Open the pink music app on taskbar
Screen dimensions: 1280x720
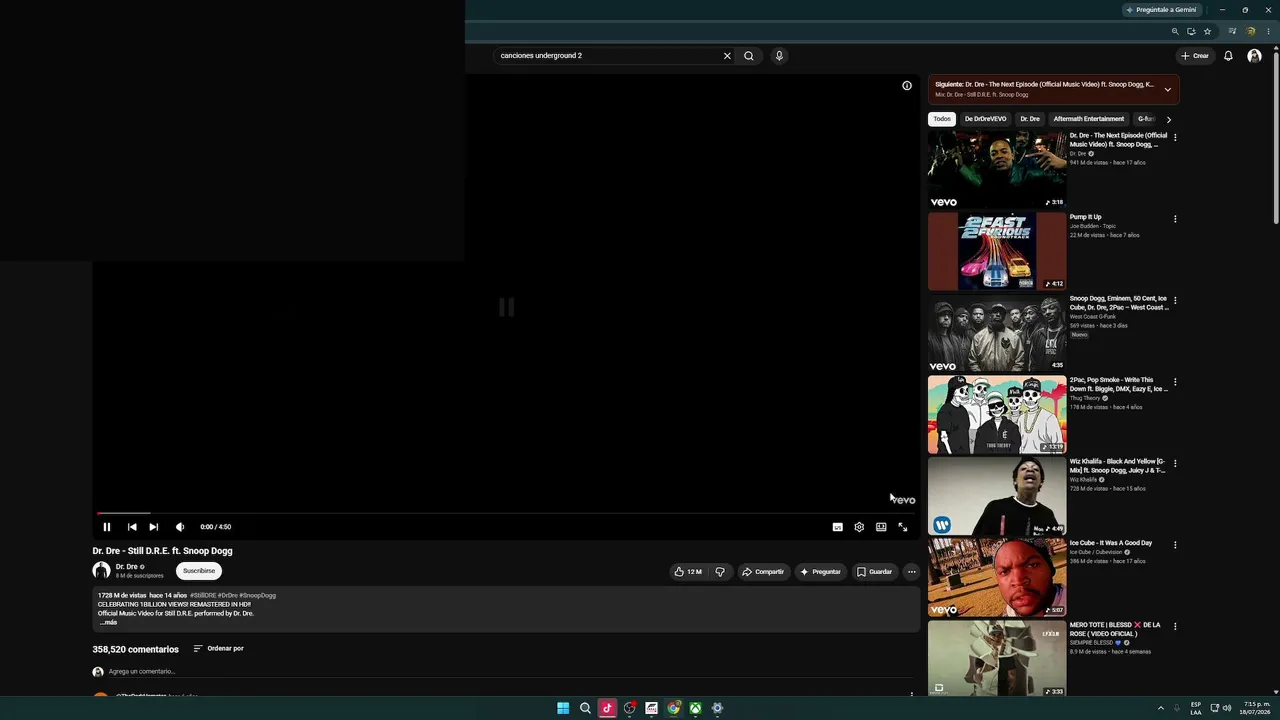pos(607,708)
